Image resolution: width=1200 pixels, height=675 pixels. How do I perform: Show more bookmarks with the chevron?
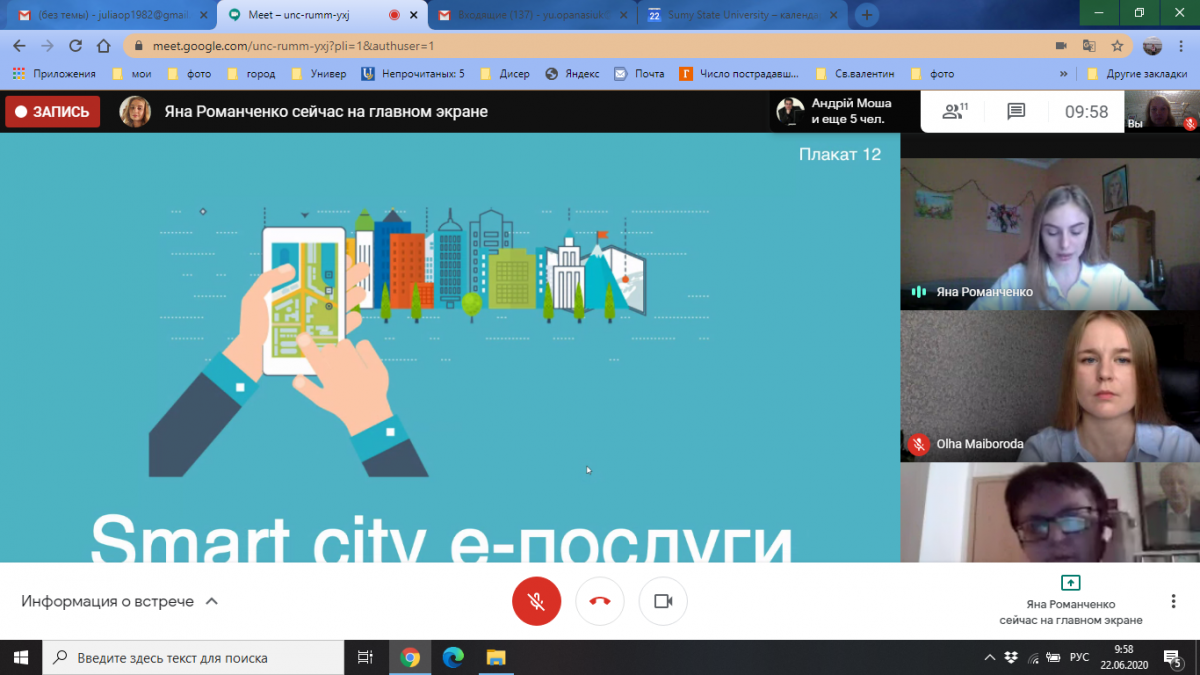[x=1063, y=74]
